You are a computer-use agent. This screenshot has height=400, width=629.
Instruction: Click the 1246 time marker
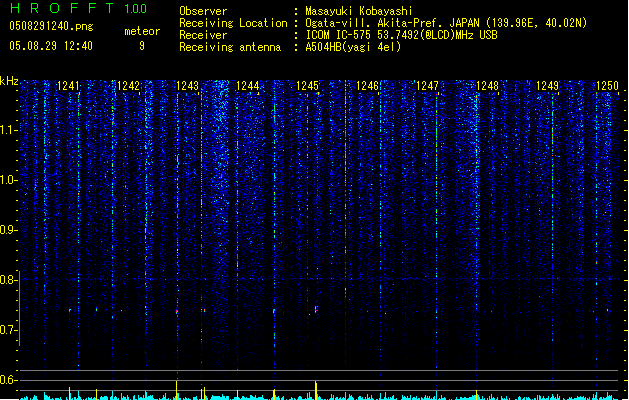click(367, 86)
